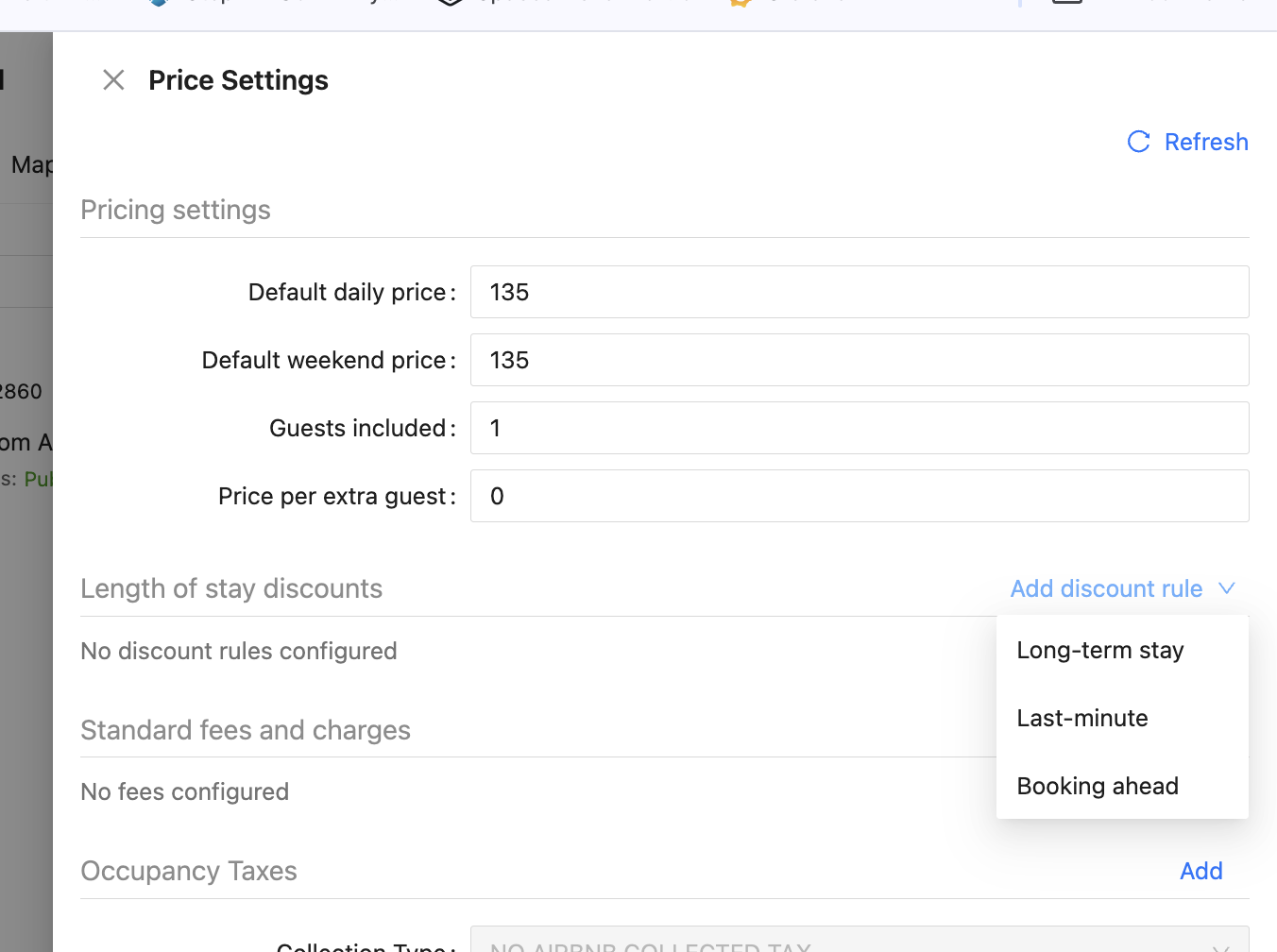Edit the Guests included field
This screenshot has height=952, width=1277.
[x=860, y=428]
